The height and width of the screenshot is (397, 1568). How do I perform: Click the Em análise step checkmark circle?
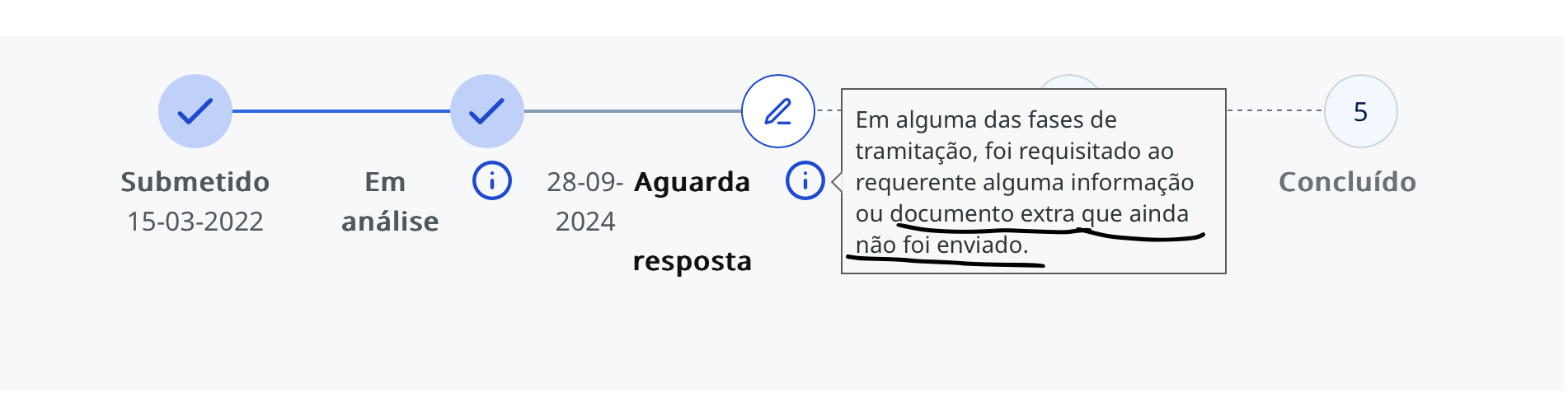pyautogui.click(x=487, y=111)
